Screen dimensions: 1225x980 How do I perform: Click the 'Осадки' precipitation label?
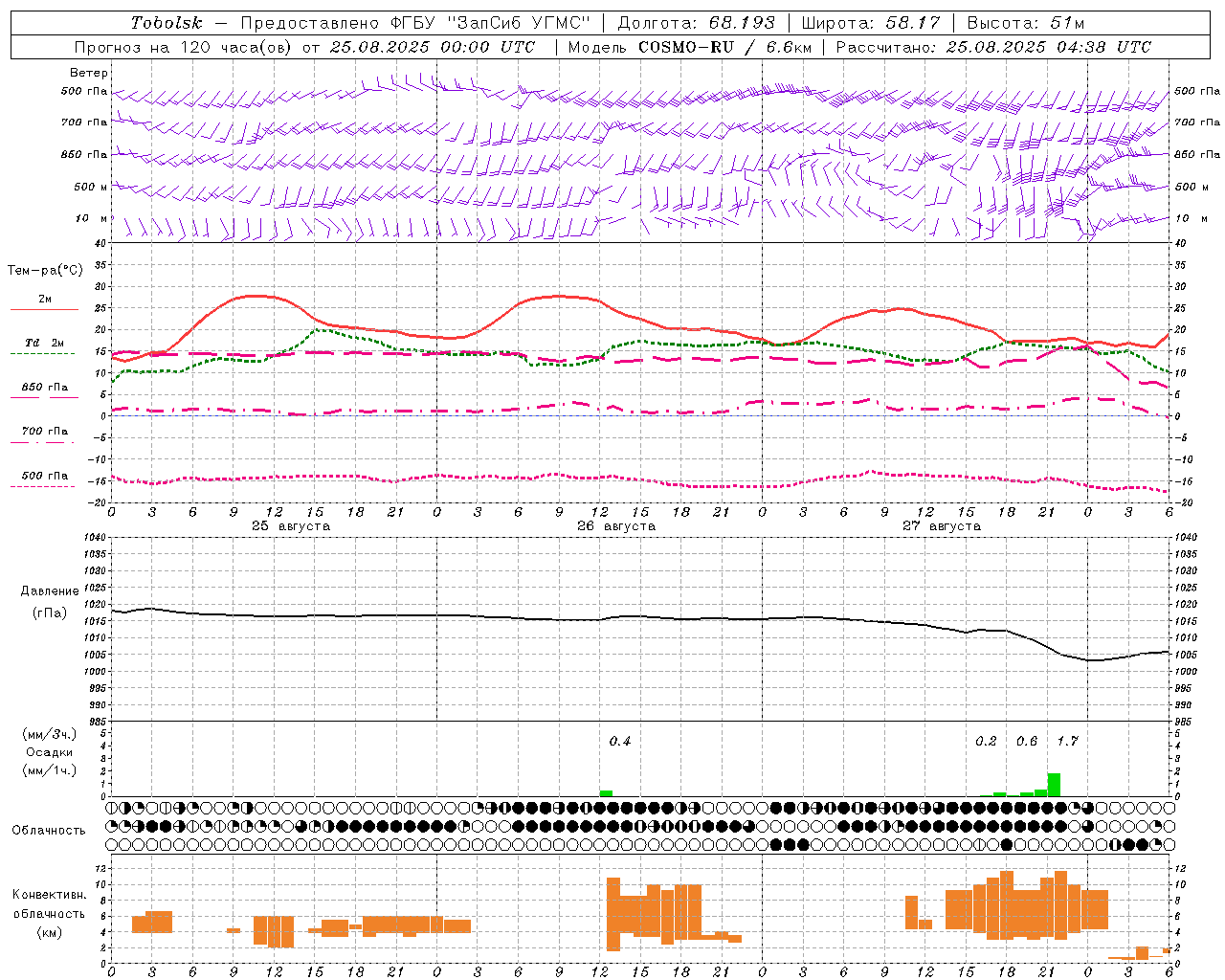coord(50,752)
